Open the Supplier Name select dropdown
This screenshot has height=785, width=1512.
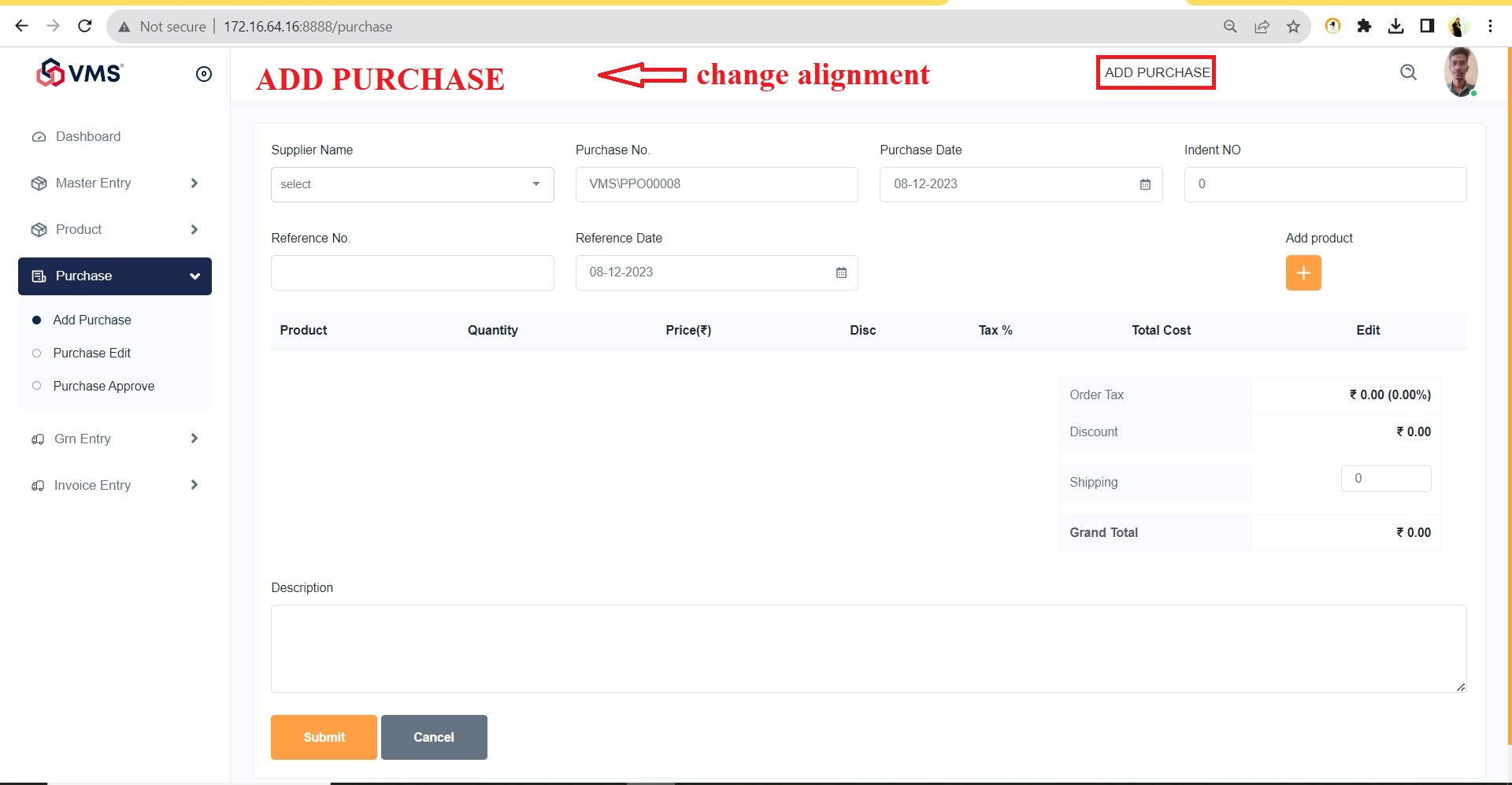pos(412,184)
